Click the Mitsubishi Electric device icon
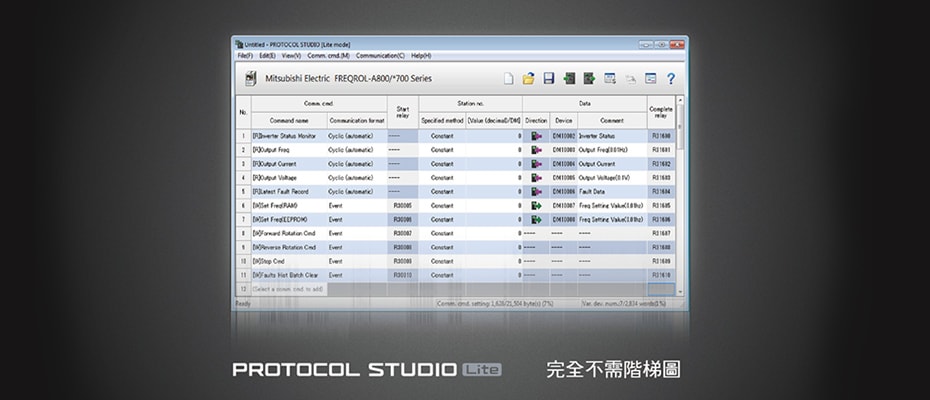 click(251, 78)
